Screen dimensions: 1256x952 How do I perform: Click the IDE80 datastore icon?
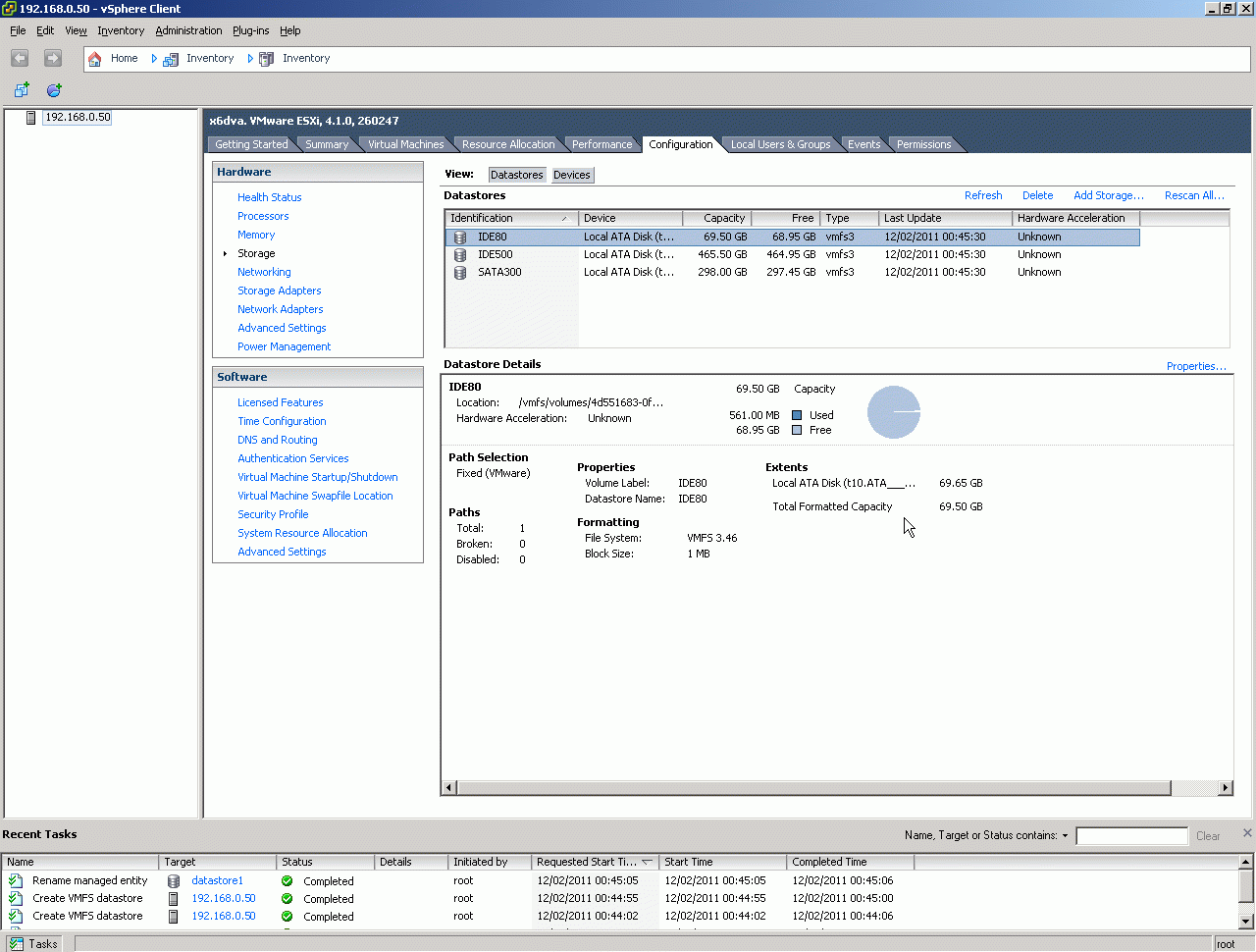click(x=460, y=238)
